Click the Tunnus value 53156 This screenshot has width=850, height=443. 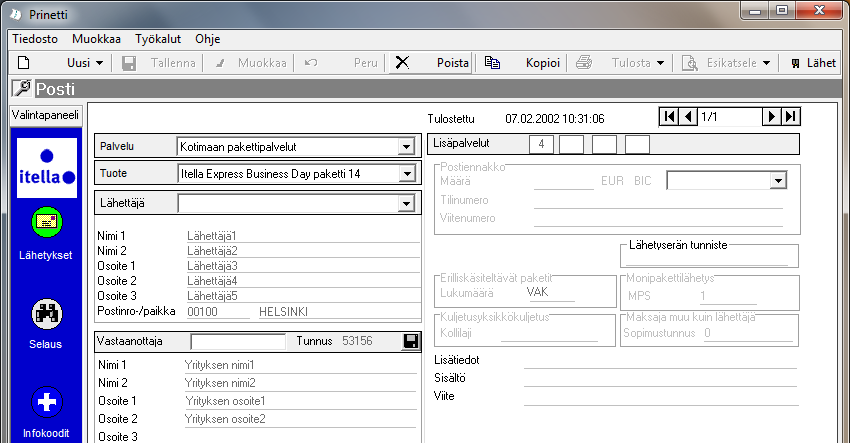tap(357, 341)
